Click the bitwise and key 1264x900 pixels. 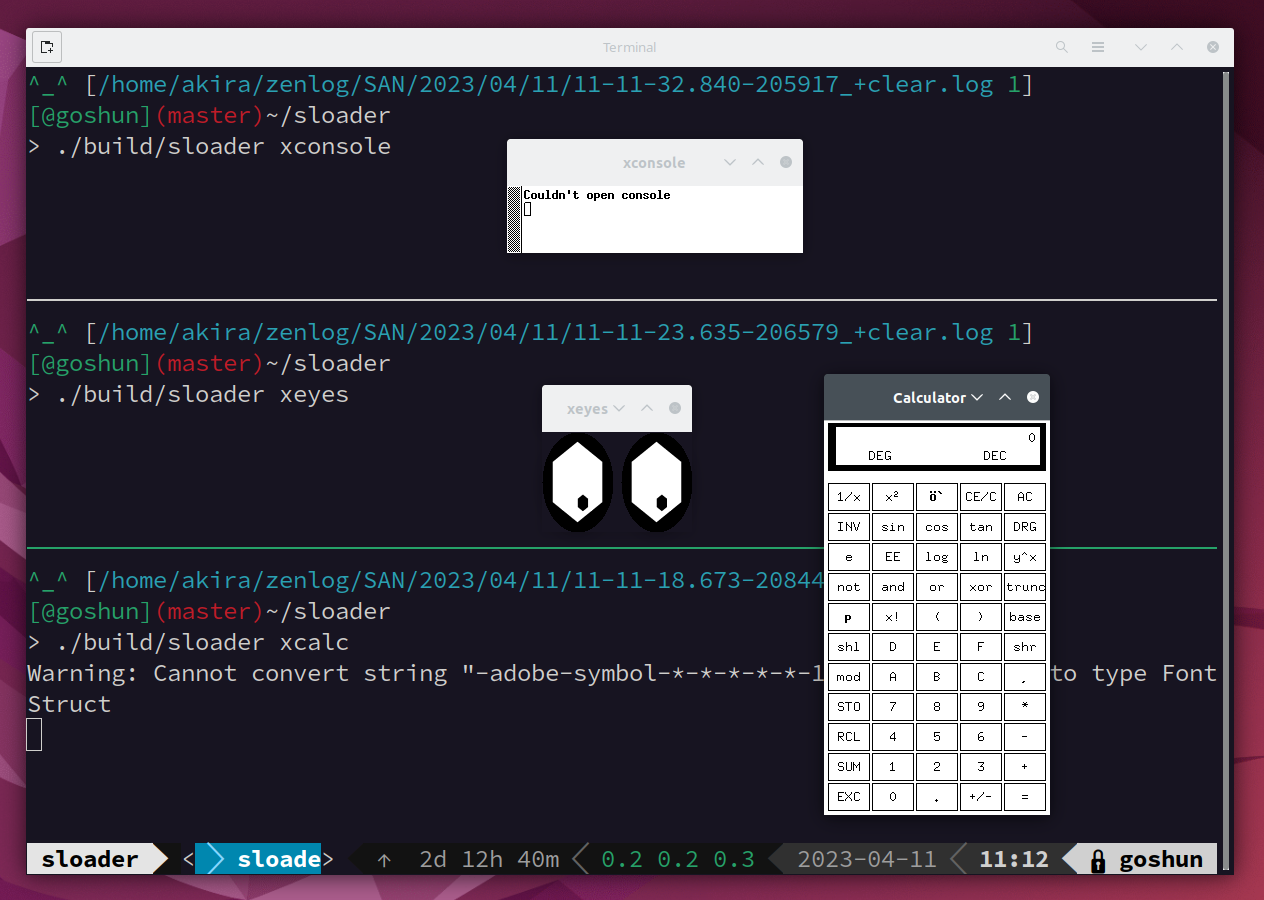point(893,587)
